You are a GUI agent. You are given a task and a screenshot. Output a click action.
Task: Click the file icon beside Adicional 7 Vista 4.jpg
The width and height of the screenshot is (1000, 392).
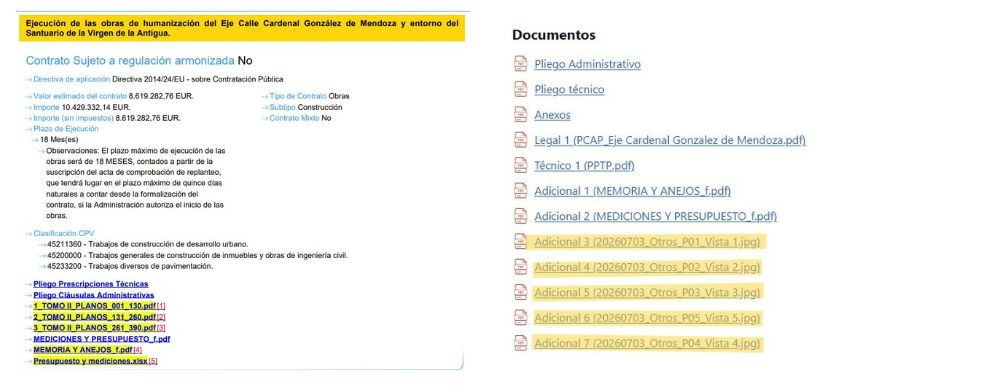click(521, 343)
